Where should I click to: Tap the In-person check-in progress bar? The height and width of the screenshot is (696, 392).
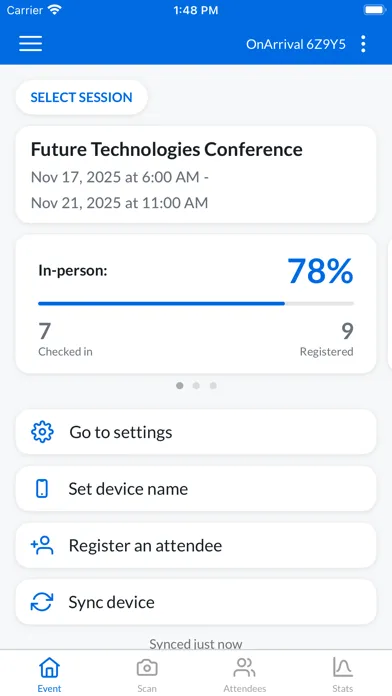[x=196, y=304]
